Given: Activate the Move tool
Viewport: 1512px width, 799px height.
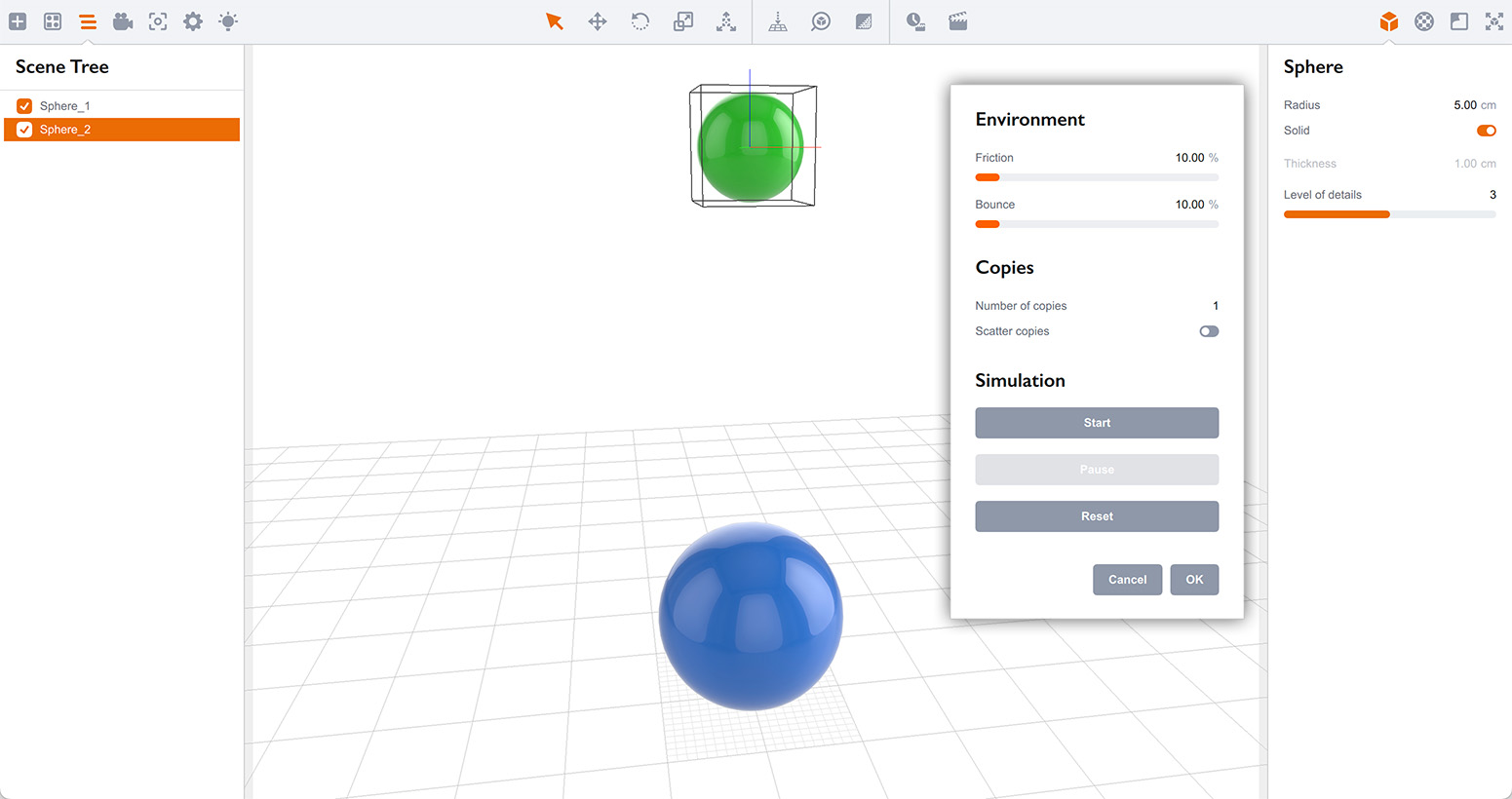Looking at the screenshot, I should 597,21.
